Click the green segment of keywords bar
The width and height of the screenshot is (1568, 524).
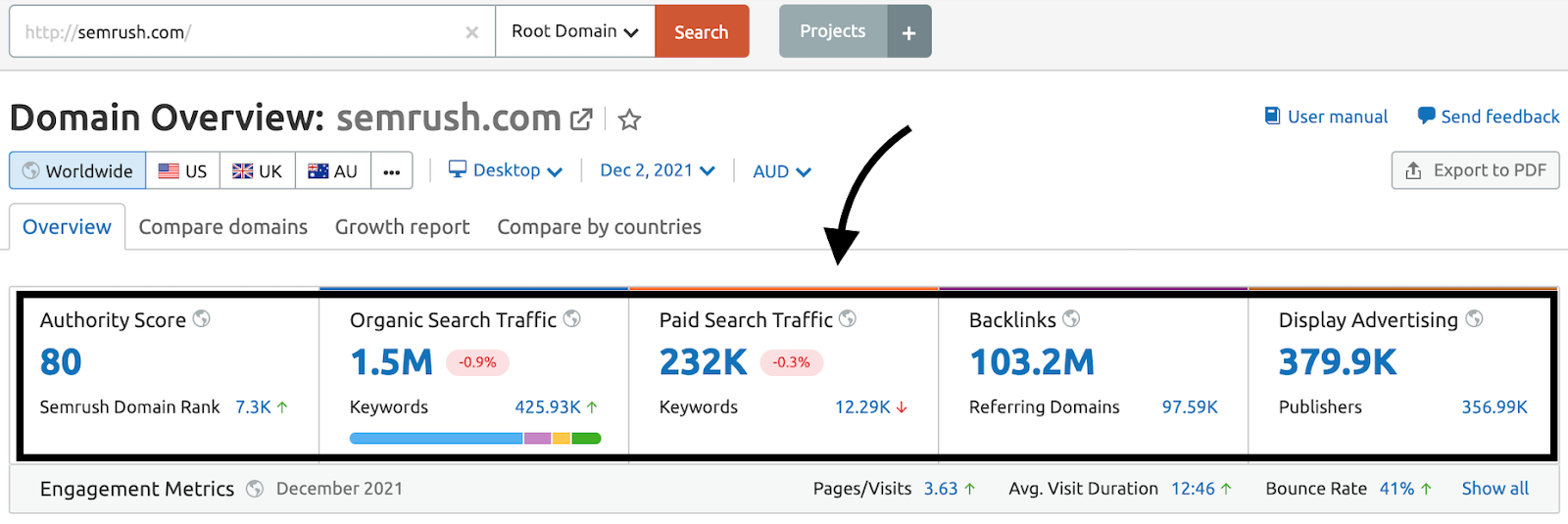[x=586, y=438]
